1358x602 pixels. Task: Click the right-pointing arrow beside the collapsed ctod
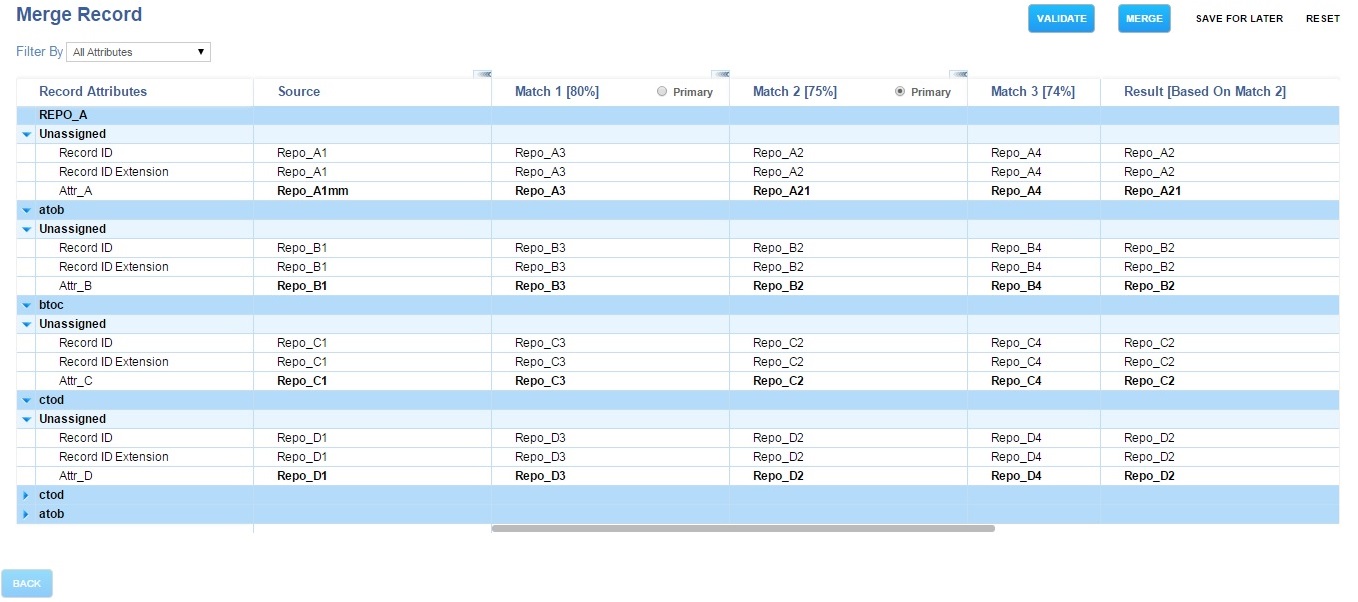[x=26, y=495]
